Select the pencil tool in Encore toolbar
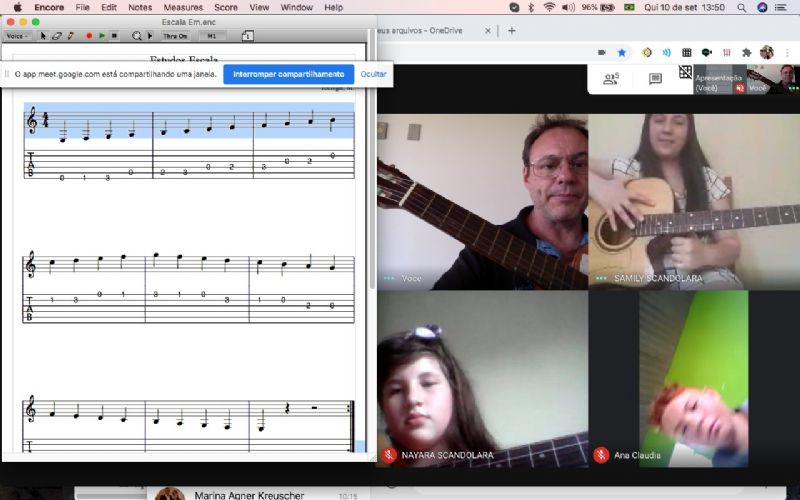This screenshot has width=800, height=500. [x=70, y=36]
